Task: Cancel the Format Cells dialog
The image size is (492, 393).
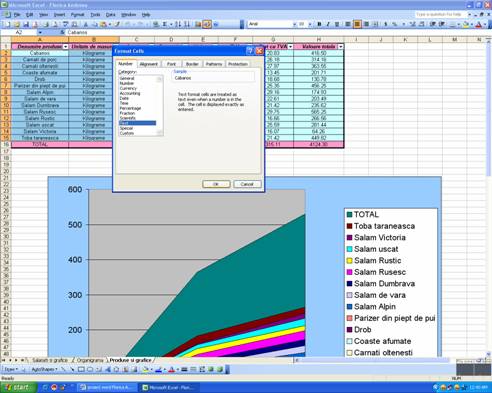Action: click(x=247, y=184)
